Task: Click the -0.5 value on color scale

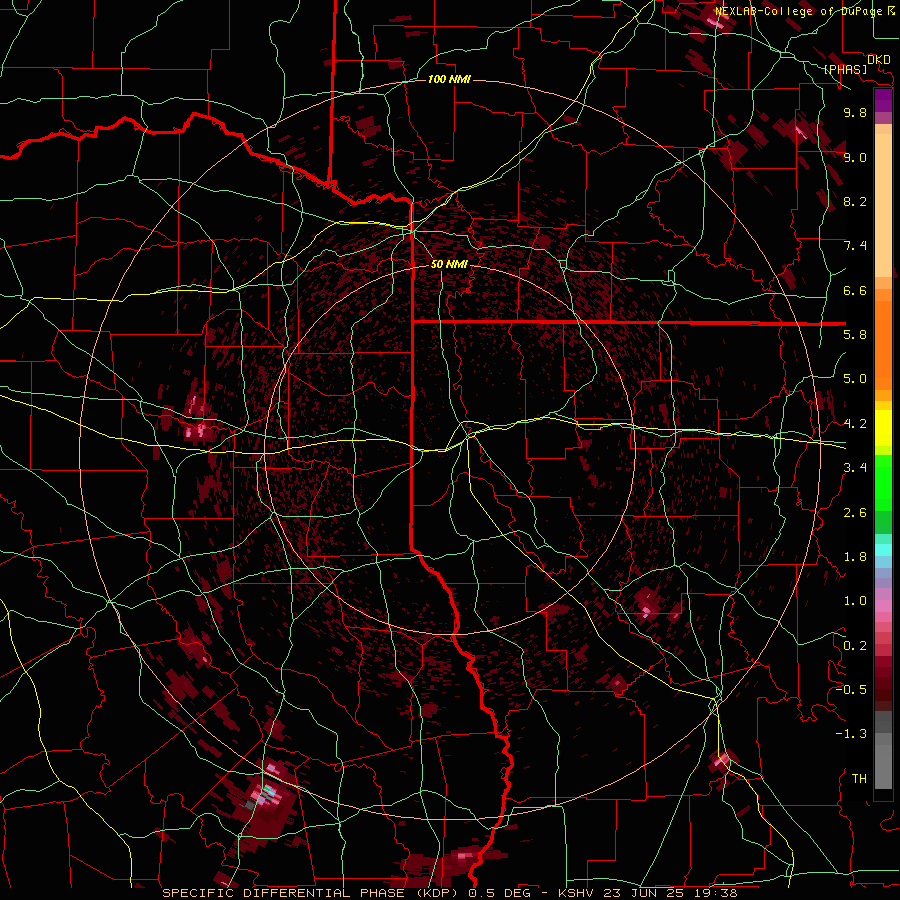Action: tap(851, 690)
